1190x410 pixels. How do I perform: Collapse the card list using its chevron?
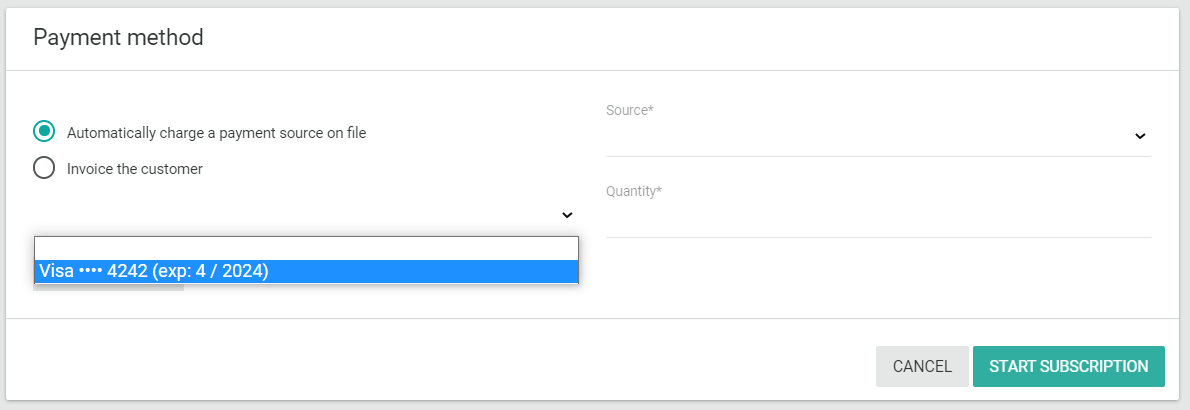click(x=567, y=215)
